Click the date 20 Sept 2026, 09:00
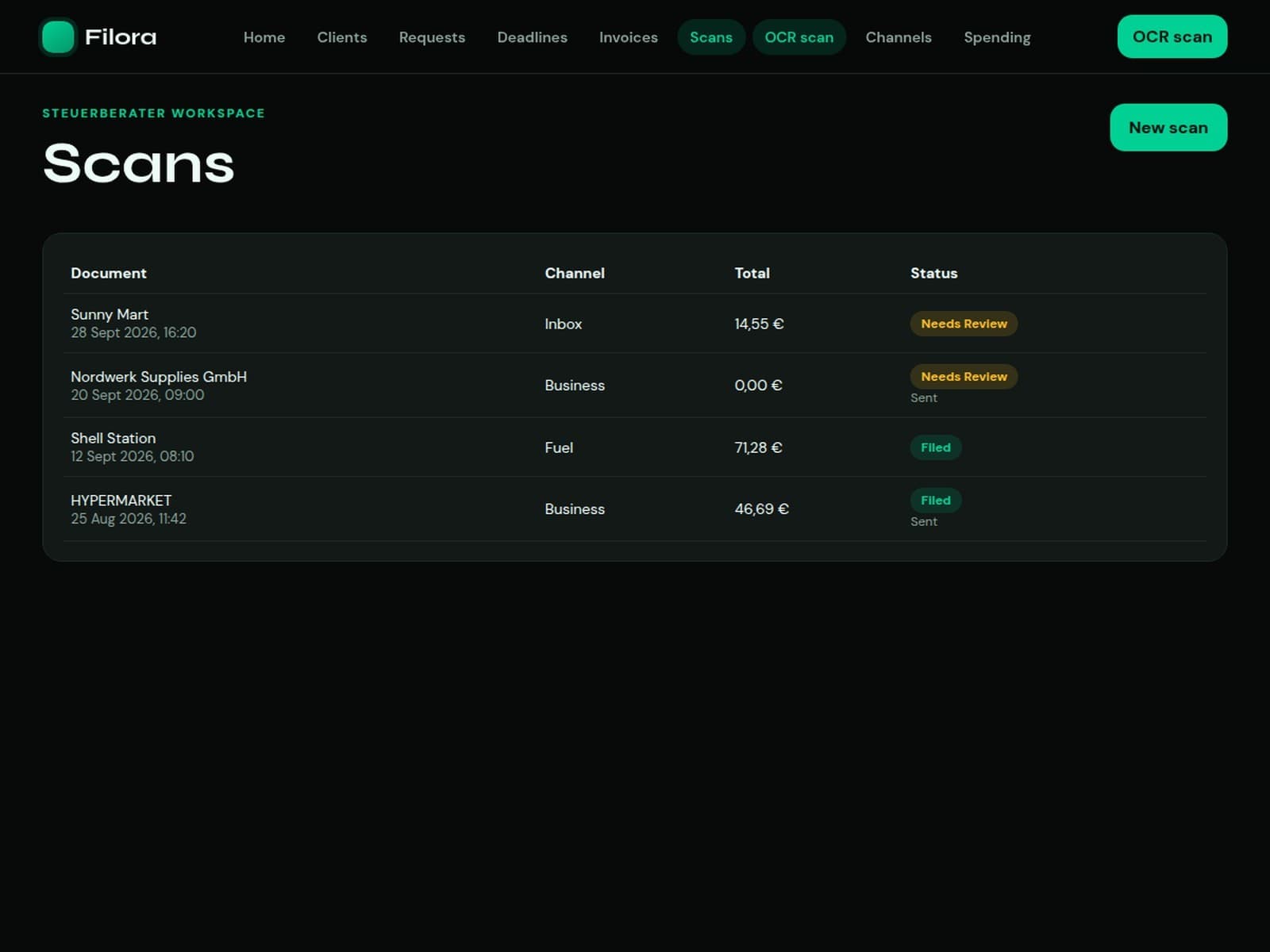 pos(137,395)
